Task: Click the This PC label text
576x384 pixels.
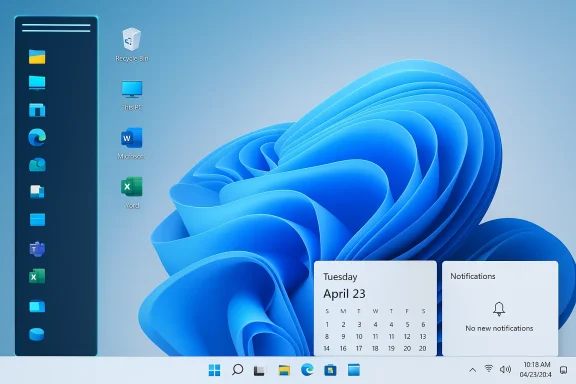Action: tap(132, 108)
